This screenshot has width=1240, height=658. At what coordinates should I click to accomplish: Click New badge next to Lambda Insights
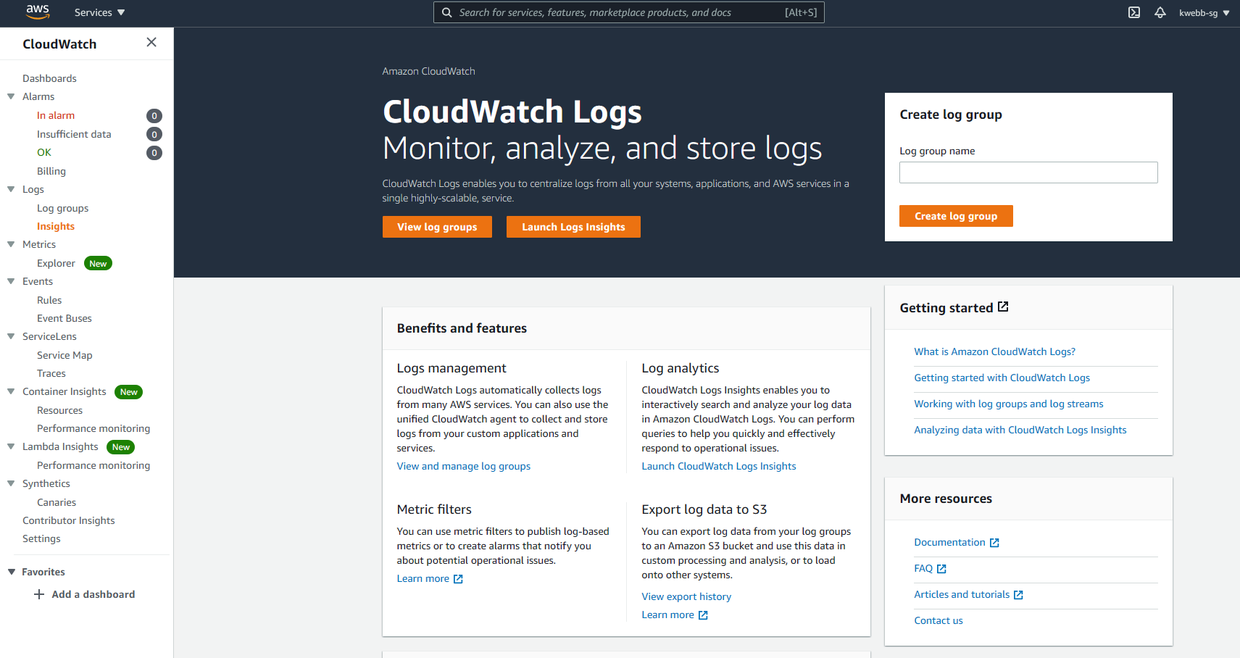(x=121, y=447)
